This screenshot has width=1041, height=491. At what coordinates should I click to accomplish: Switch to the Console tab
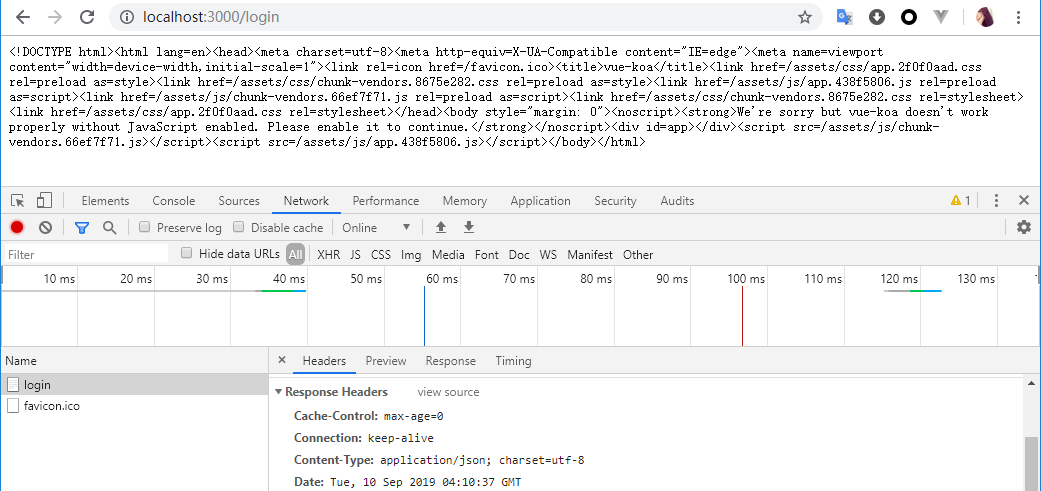click(x=173, y=201)
